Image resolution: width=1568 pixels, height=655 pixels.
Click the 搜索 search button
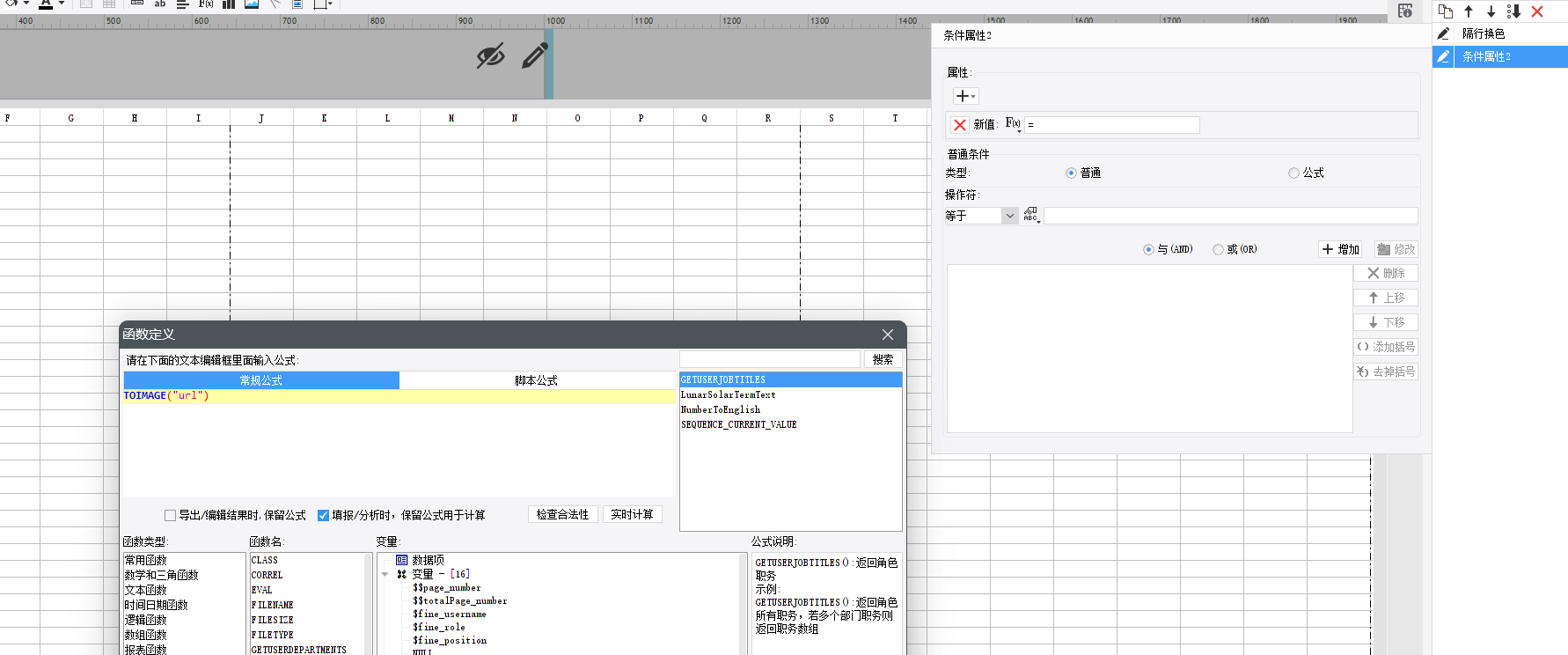coord(883,359)
